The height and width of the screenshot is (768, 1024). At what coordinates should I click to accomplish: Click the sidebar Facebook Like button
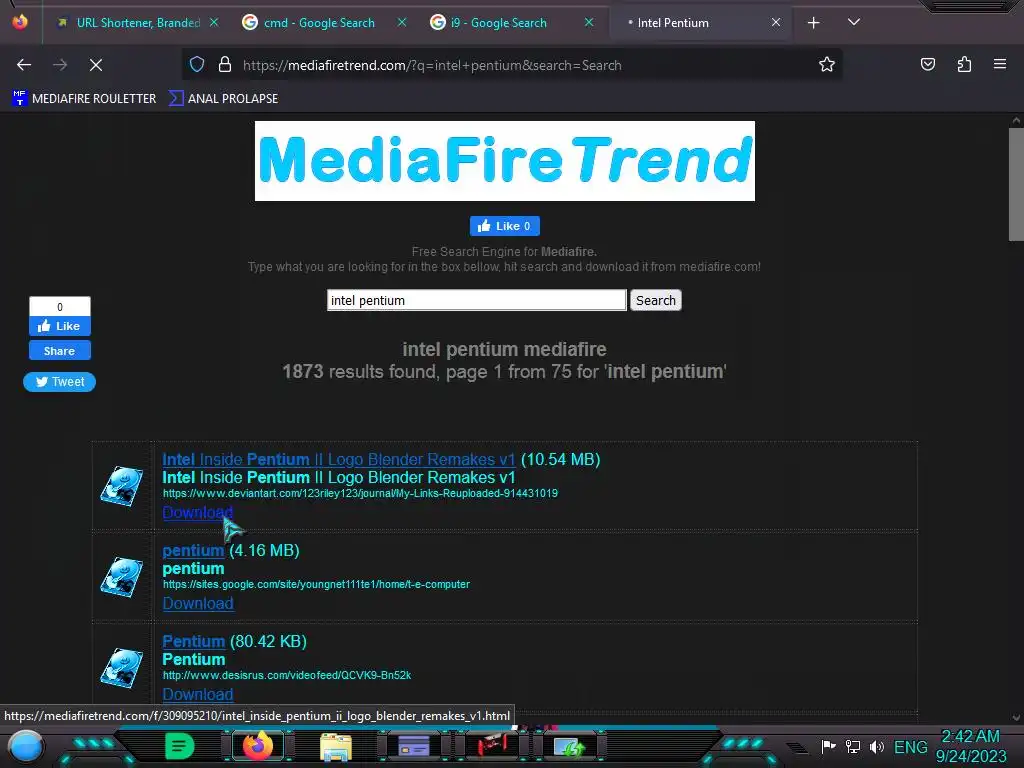click(59, 326)
